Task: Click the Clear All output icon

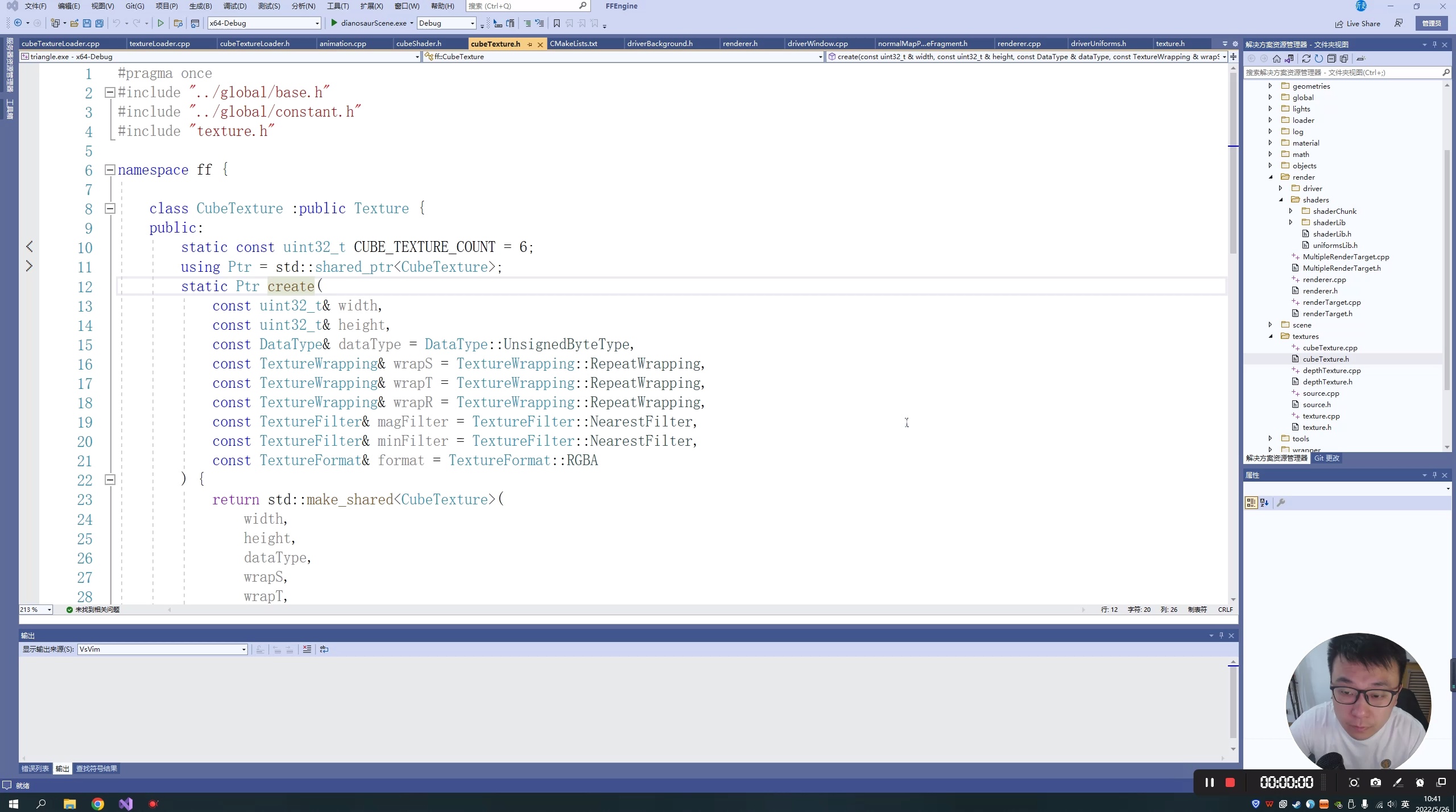Action: [x=307, y=649]
